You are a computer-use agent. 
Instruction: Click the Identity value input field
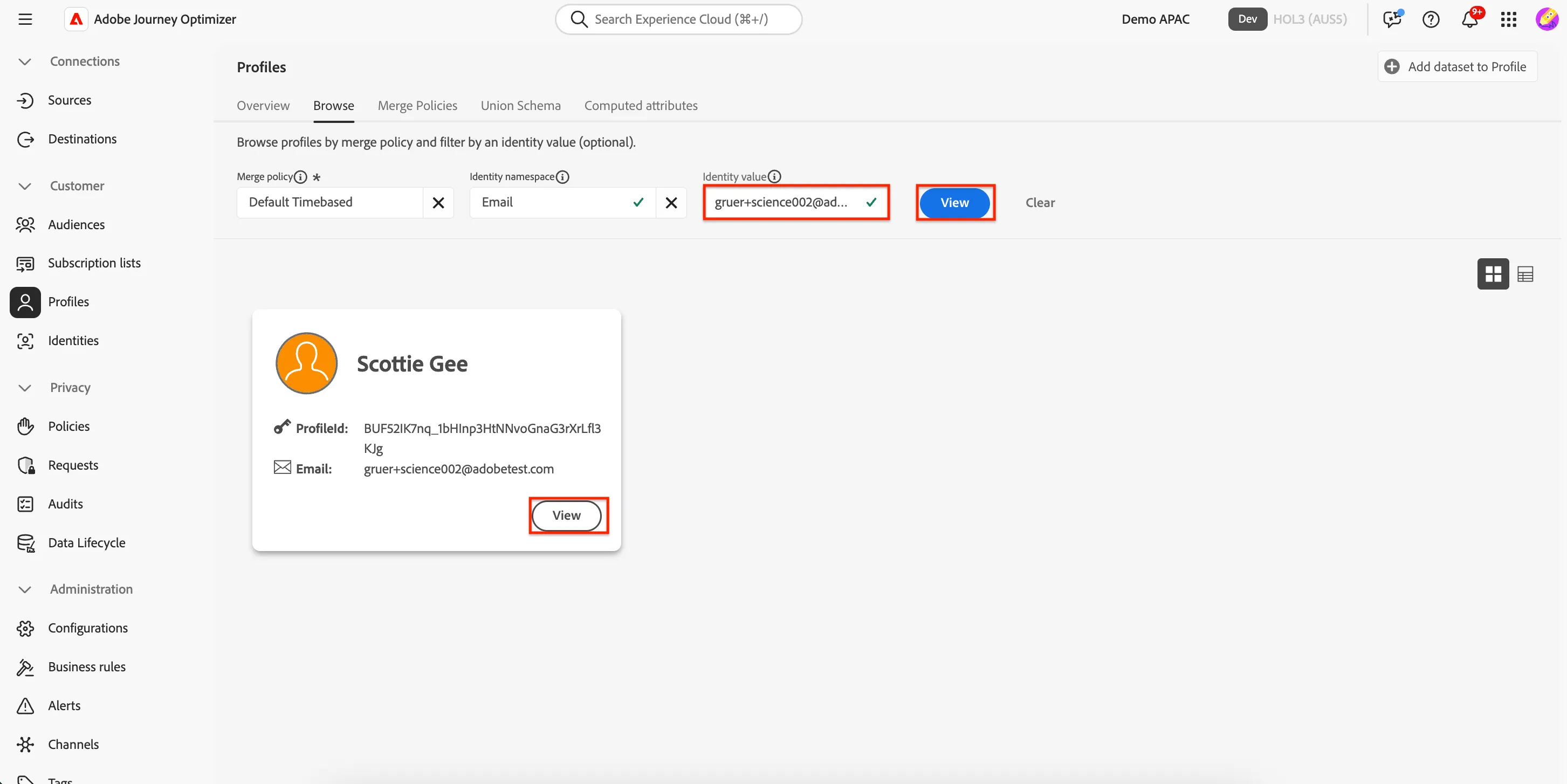pyautogui.click(x=796, y=203)
